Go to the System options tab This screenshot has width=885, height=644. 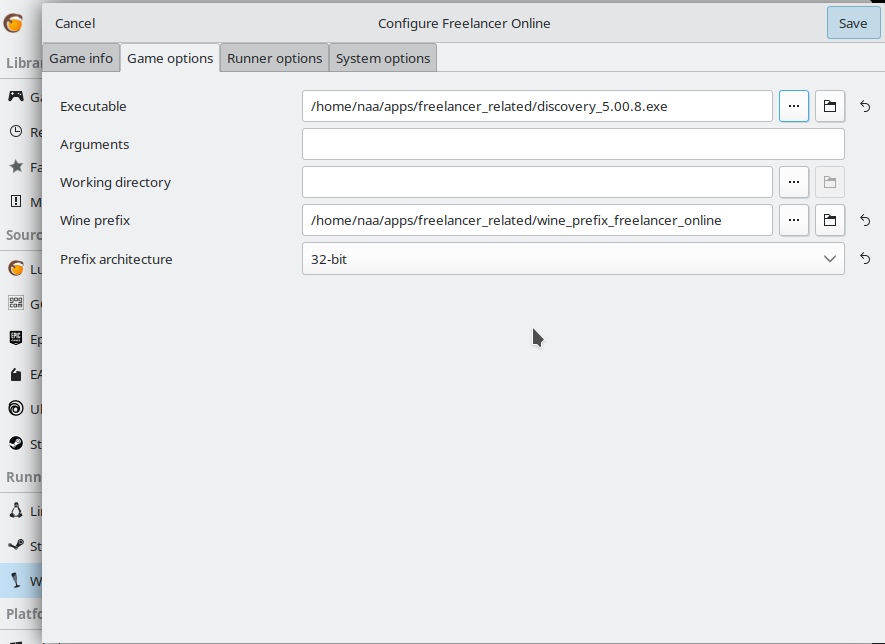coord(383,58)
